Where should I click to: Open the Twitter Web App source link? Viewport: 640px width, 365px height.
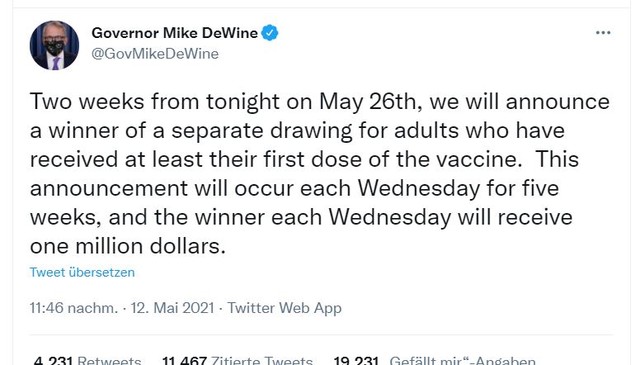pyautogui.click(x=284, y=308)
